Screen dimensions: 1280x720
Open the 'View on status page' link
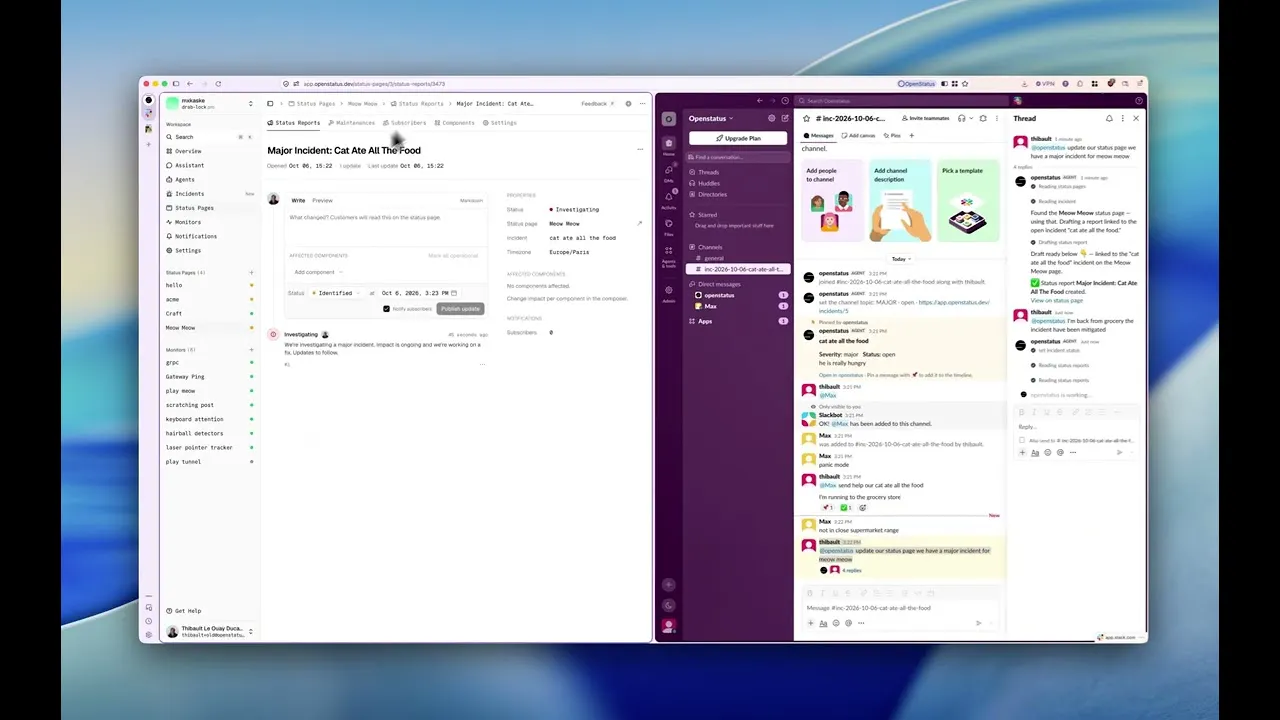click(1057, 300)
